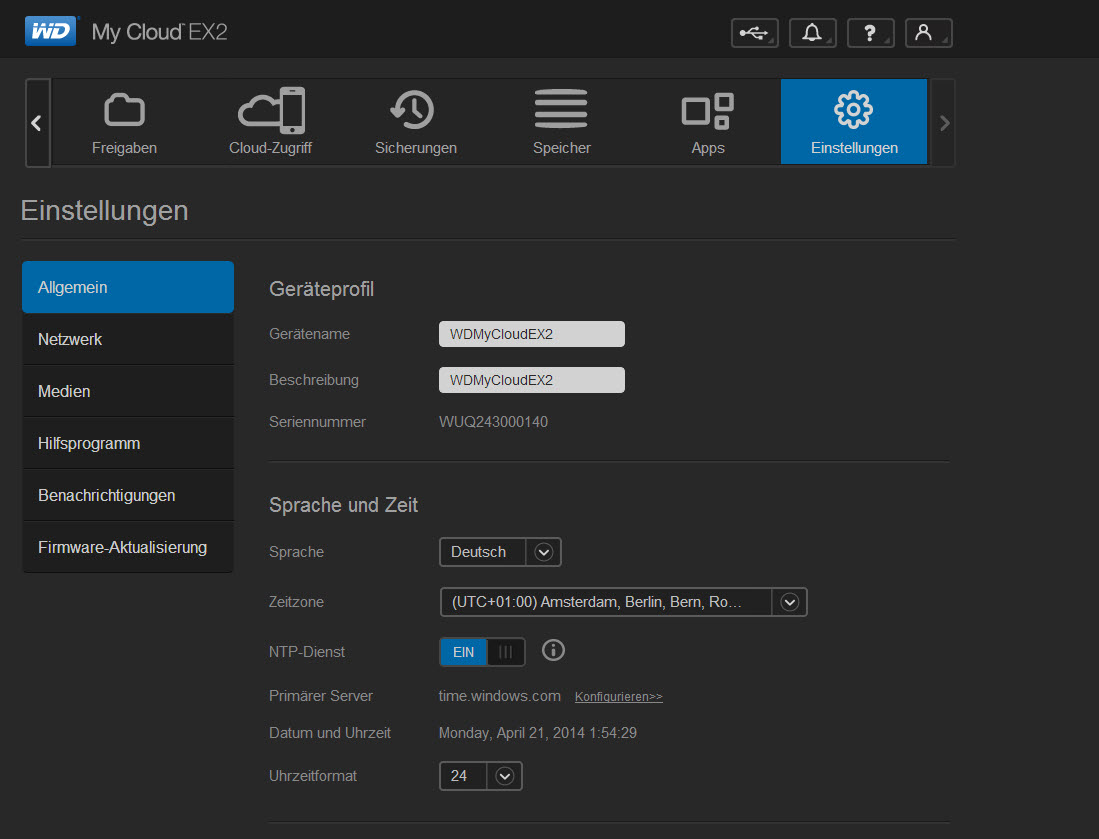
Task: Open the user account icon
Action: click(928, 33)
